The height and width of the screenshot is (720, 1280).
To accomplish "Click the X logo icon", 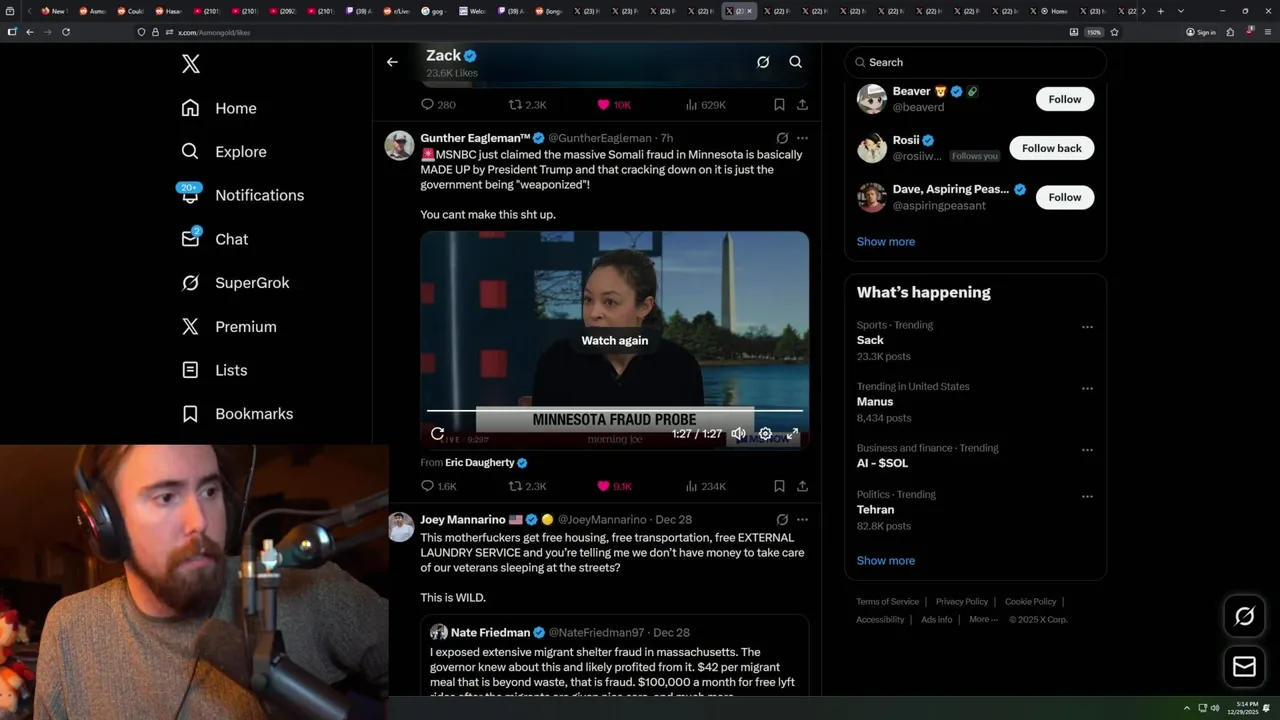I will point(191,64).
